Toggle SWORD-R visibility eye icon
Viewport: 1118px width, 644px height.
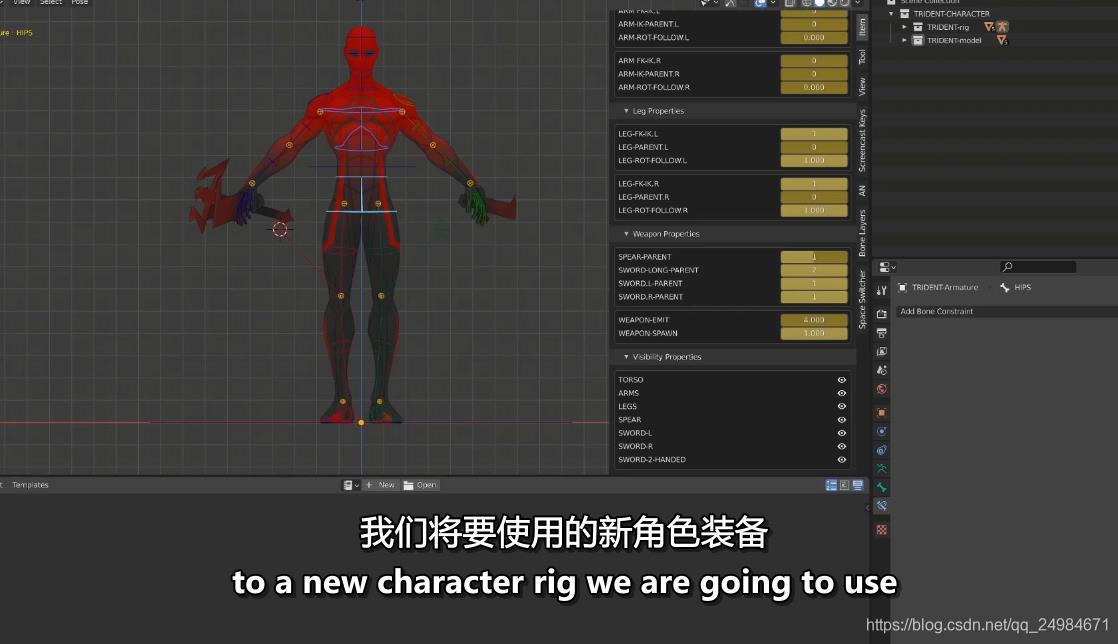point(841,446)
